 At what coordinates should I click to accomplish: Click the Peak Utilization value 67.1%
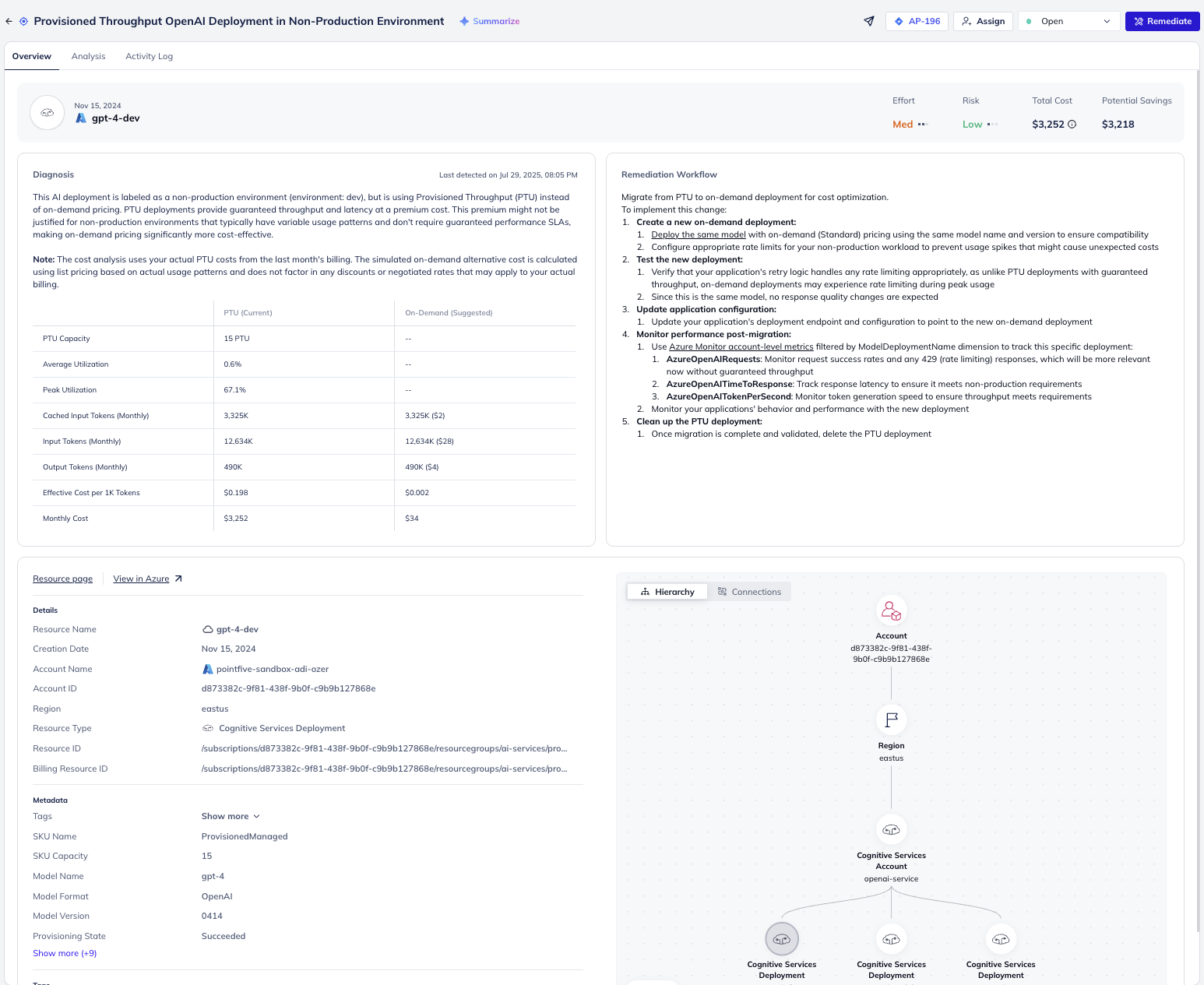tap(235, 390)
